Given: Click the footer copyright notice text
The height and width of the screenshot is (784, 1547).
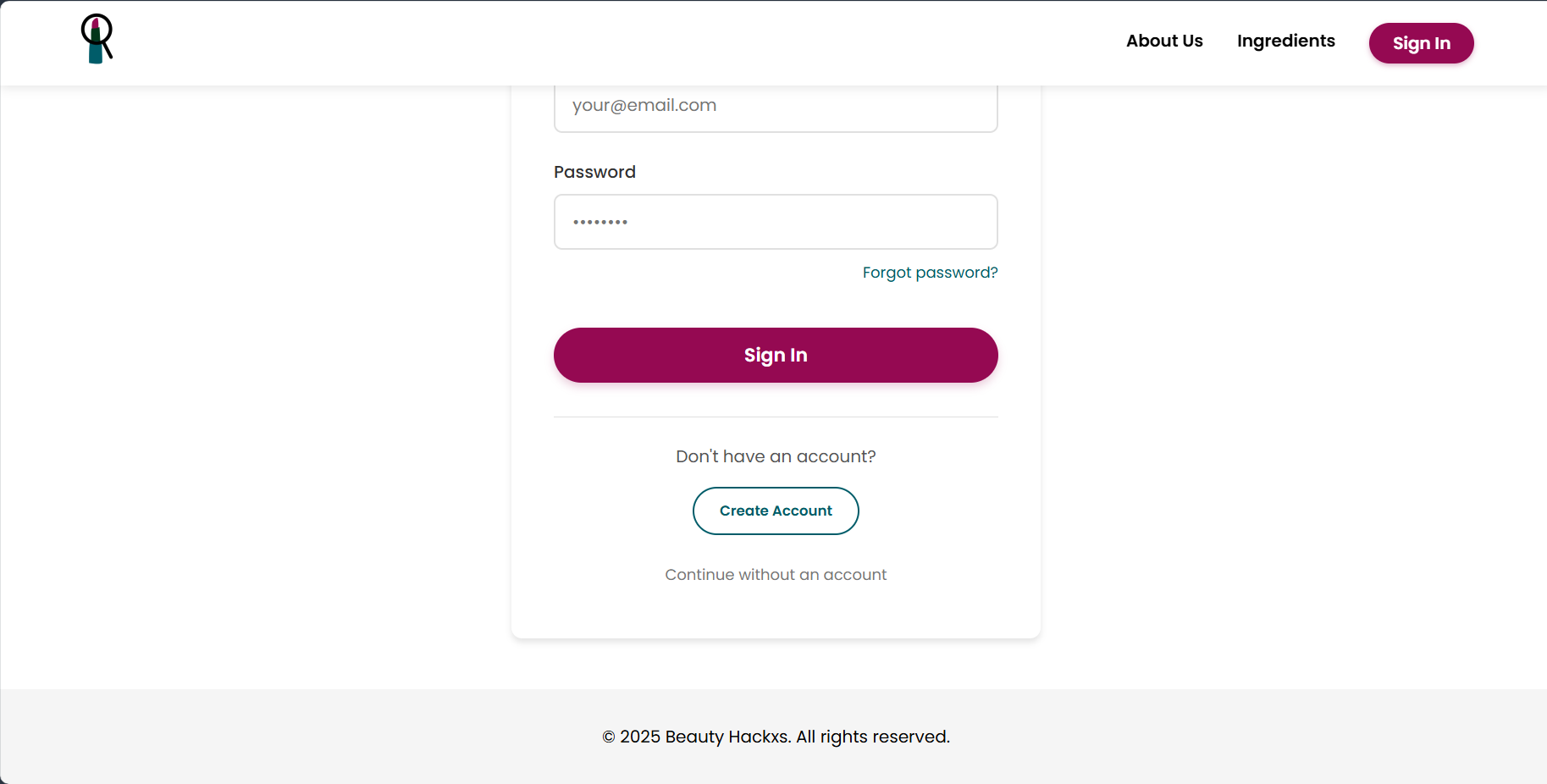Looking at the screenshot, I should click(776, 737).
